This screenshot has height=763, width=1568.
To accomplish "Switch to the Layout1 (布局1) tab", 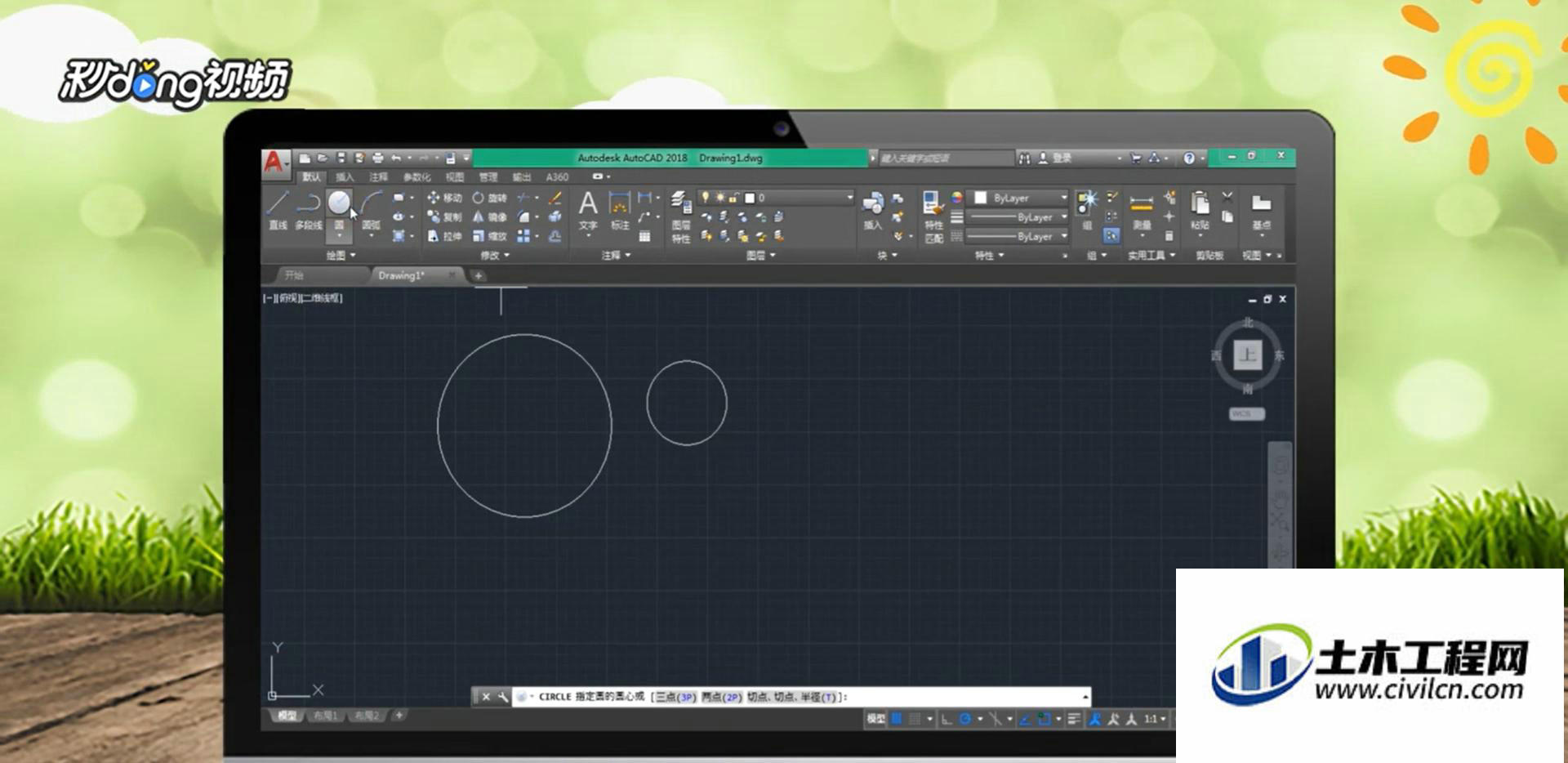I will click(325, 716).
